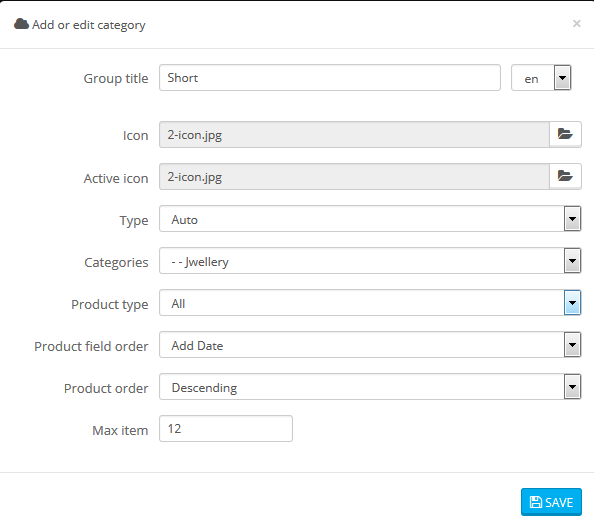Click the read-only Icon field with 2-icon.jpg

point(354,134)
